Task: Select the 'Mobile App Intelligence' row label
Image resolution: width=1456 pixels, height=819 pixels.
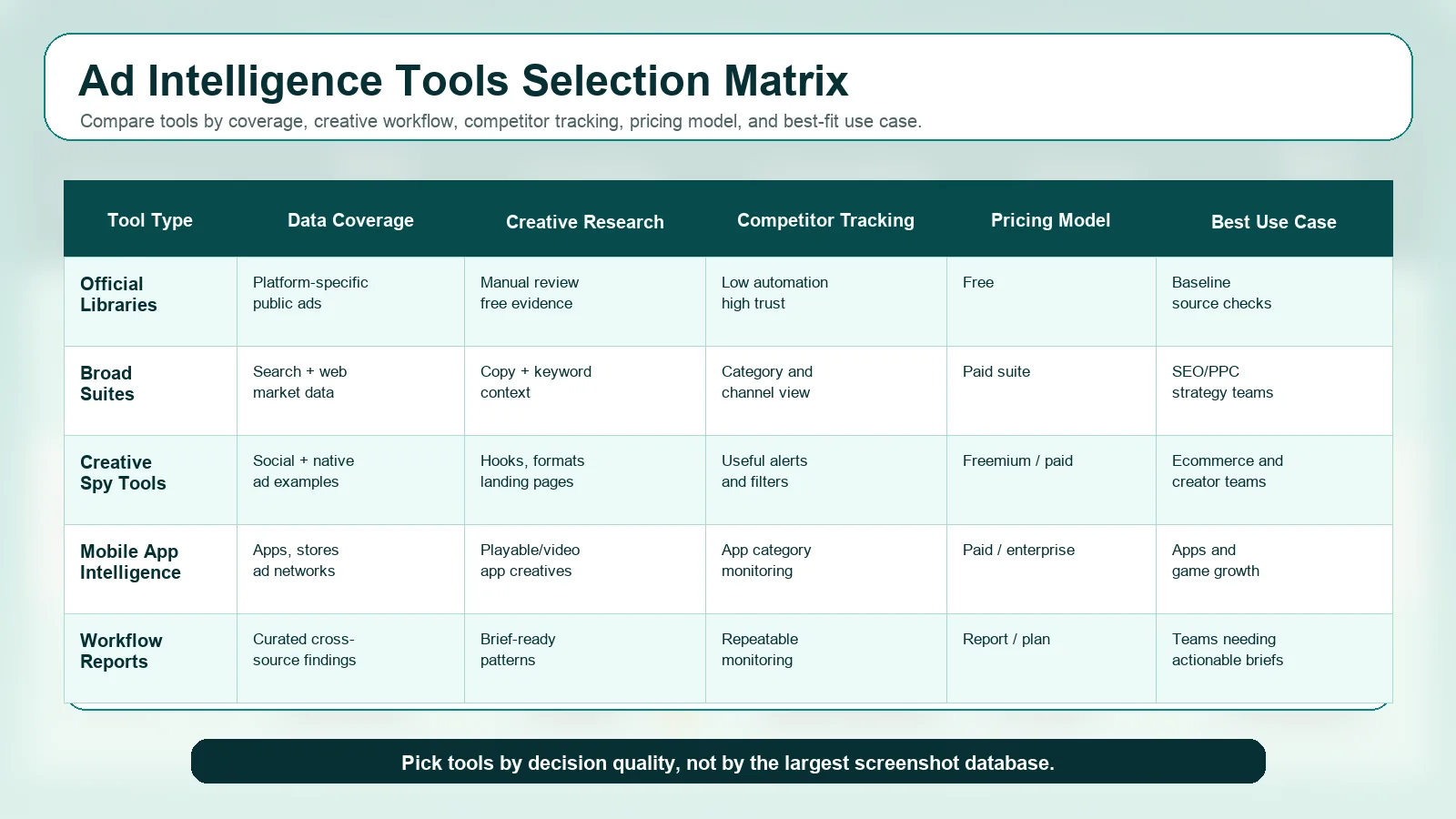Action: click(130, 561)
